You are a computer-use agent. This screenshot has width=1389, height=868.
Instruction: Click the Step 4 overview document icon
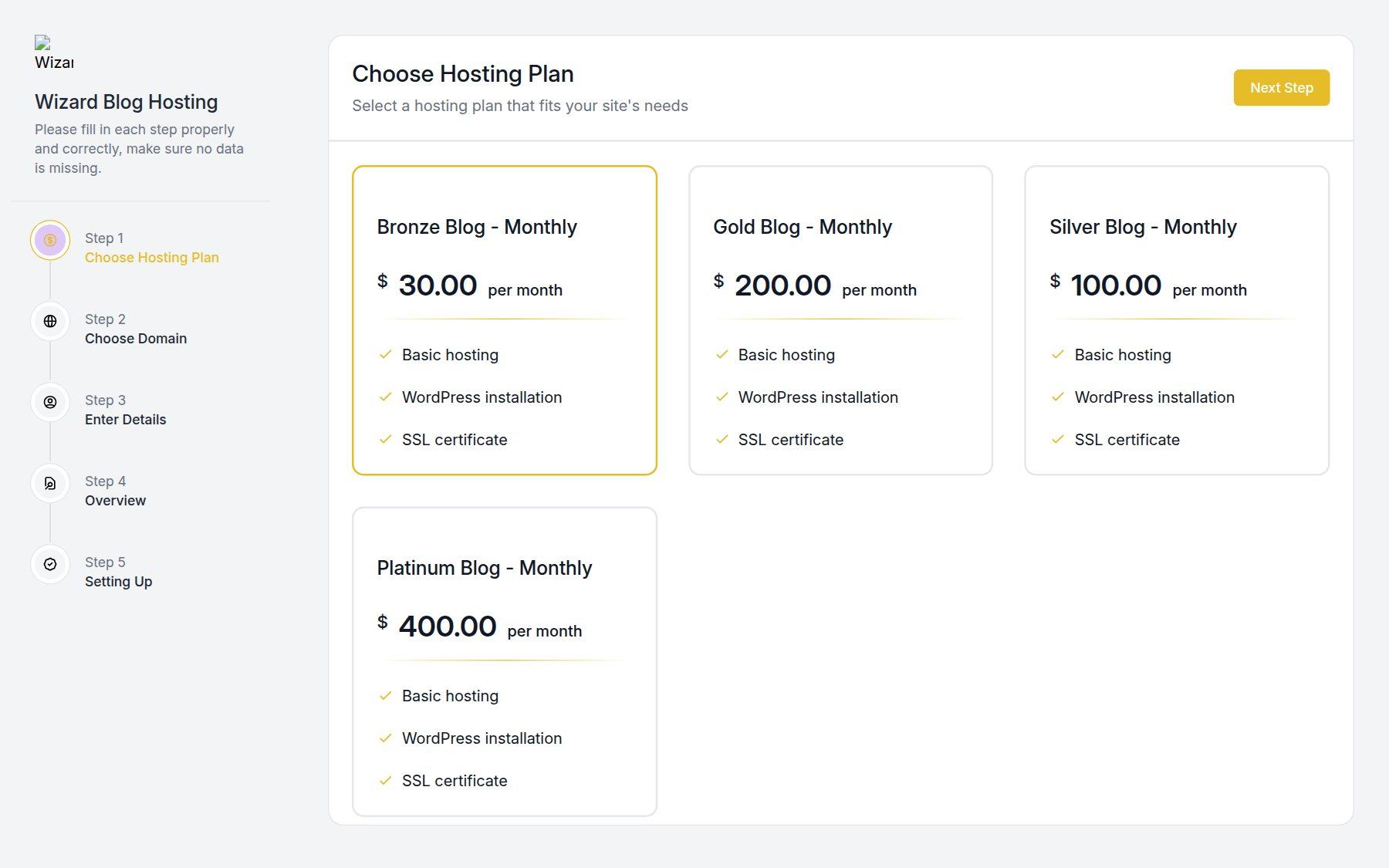point(50,483)
